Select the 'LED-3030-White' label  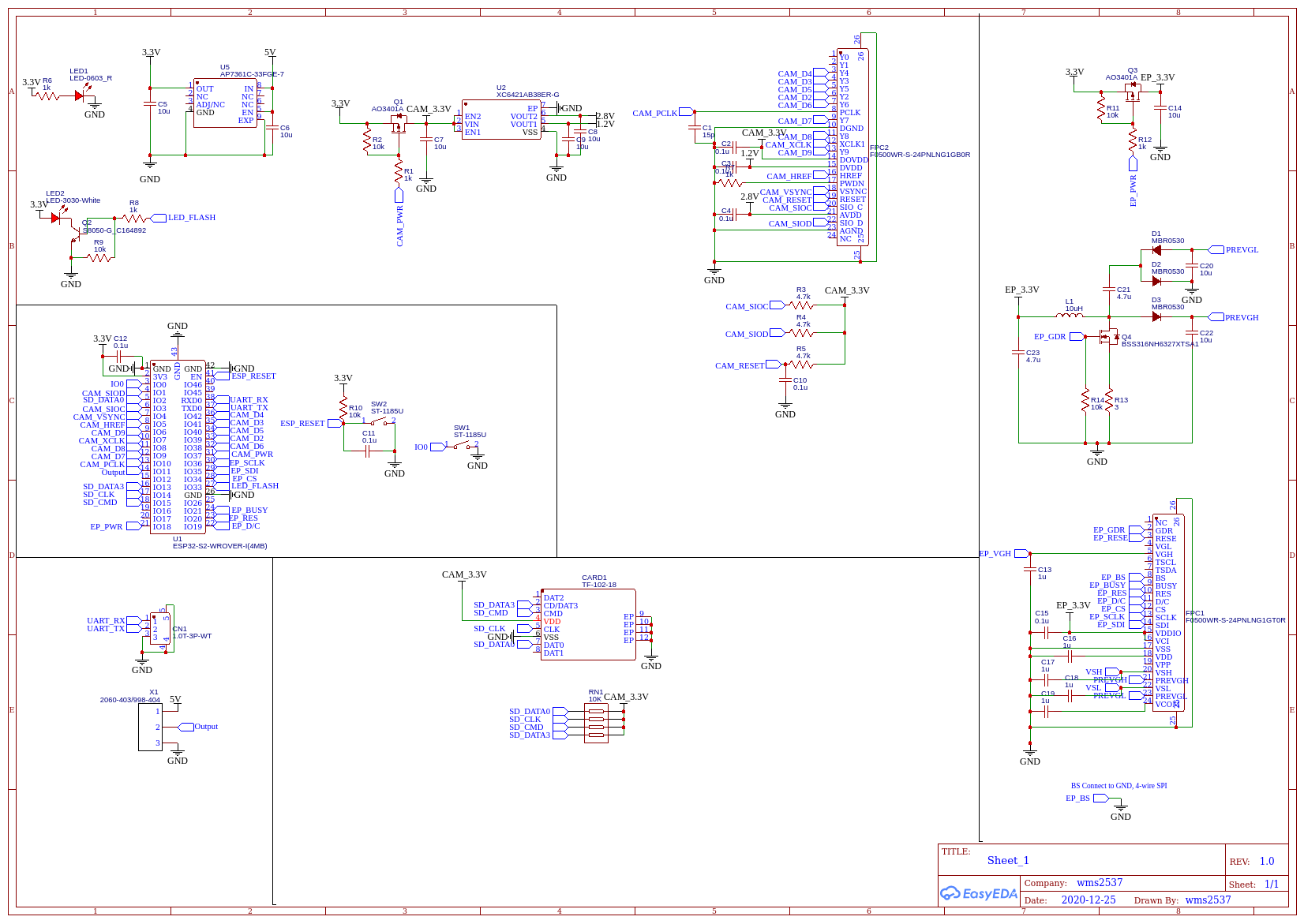pyautogui.click(x=73, y=200)
